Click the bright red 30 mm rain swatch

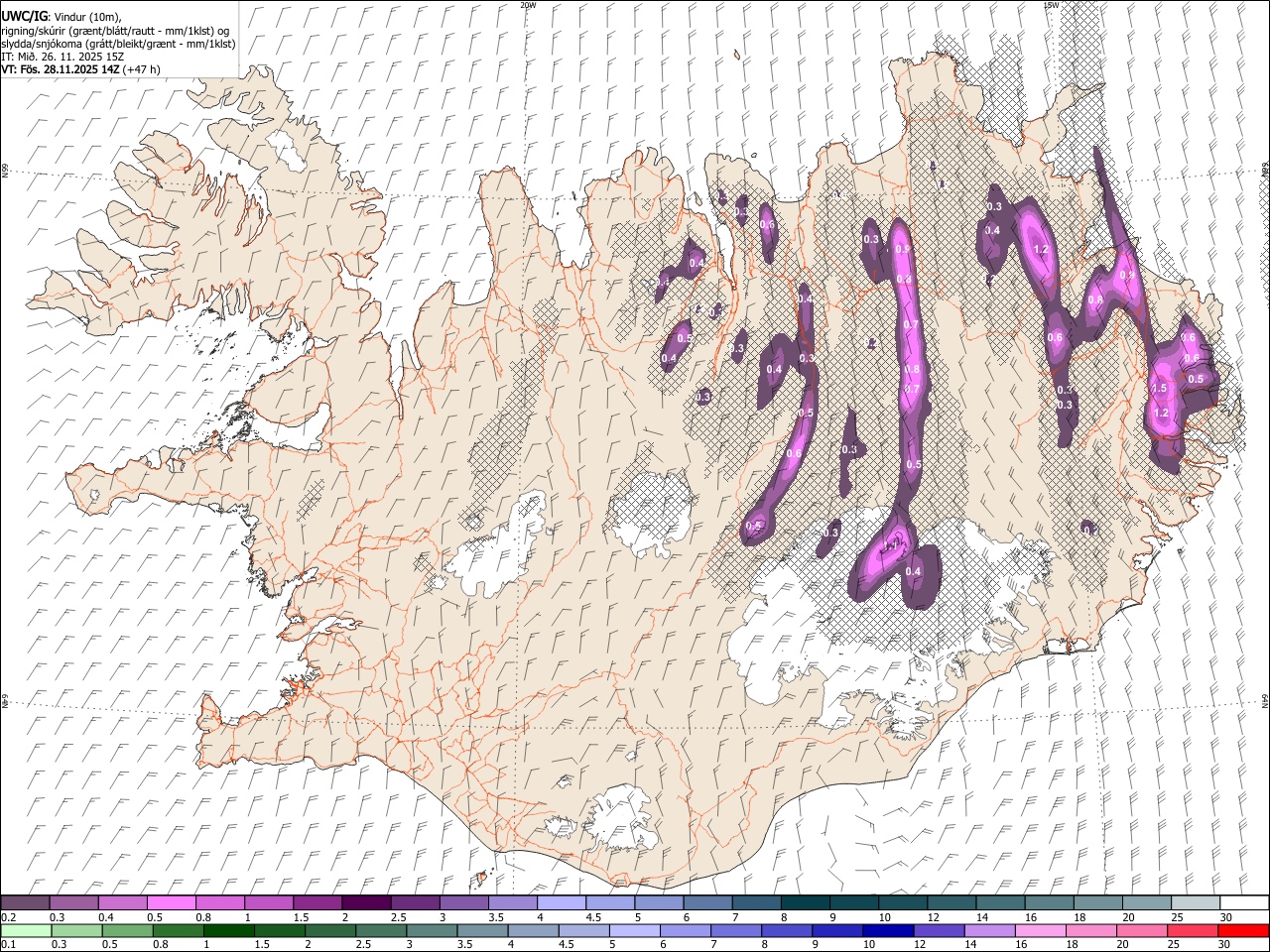click(1242, 930)
